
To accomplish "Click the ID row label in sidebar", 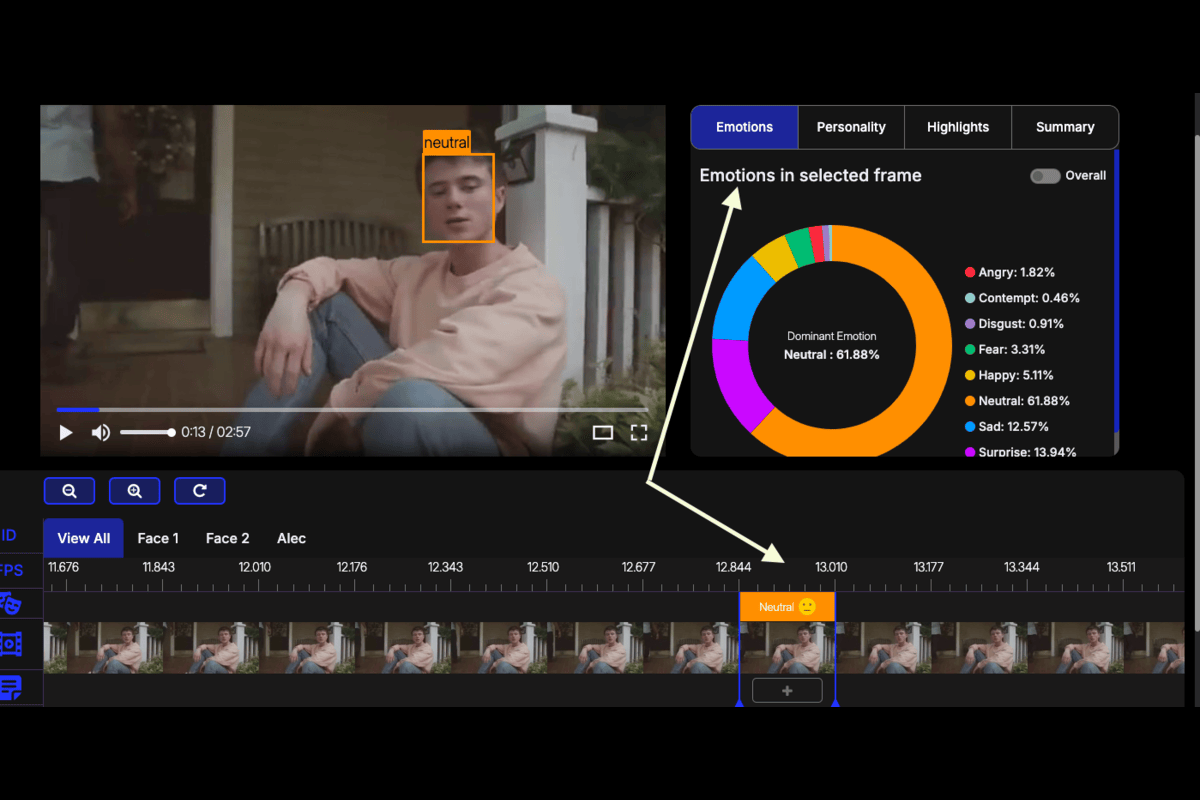I will pos(8,535).
